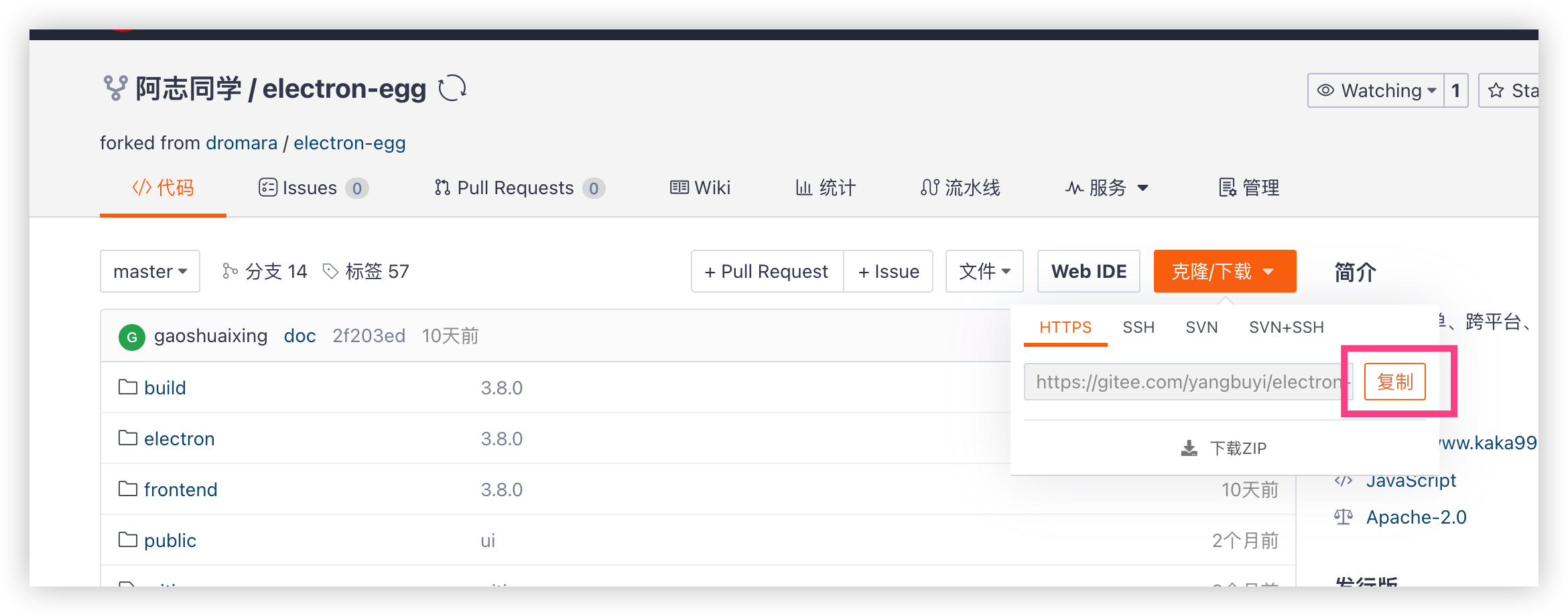Select the SVN+SSH clone tab

tap(1287, 327)
